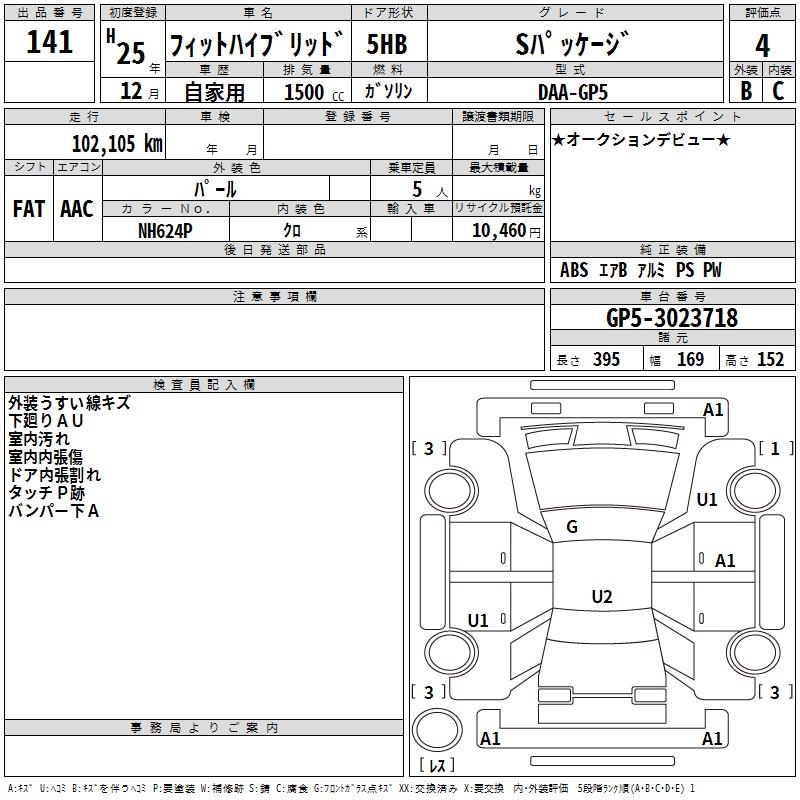Select the ABS entry in equipment list
Viewport: 800px width, 800px height.
pyautogui.click(x=574, y=270)
